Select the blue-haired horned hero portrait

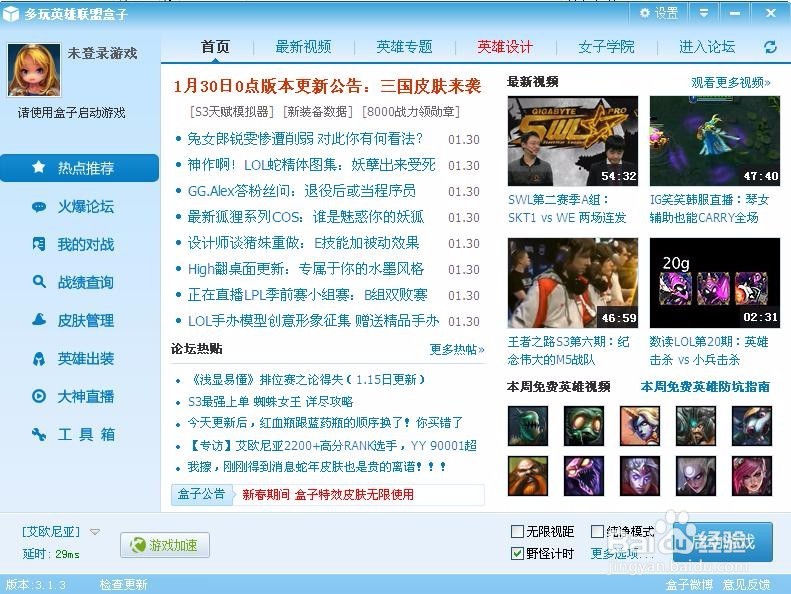pyautogui.click(x=640, y=426)
